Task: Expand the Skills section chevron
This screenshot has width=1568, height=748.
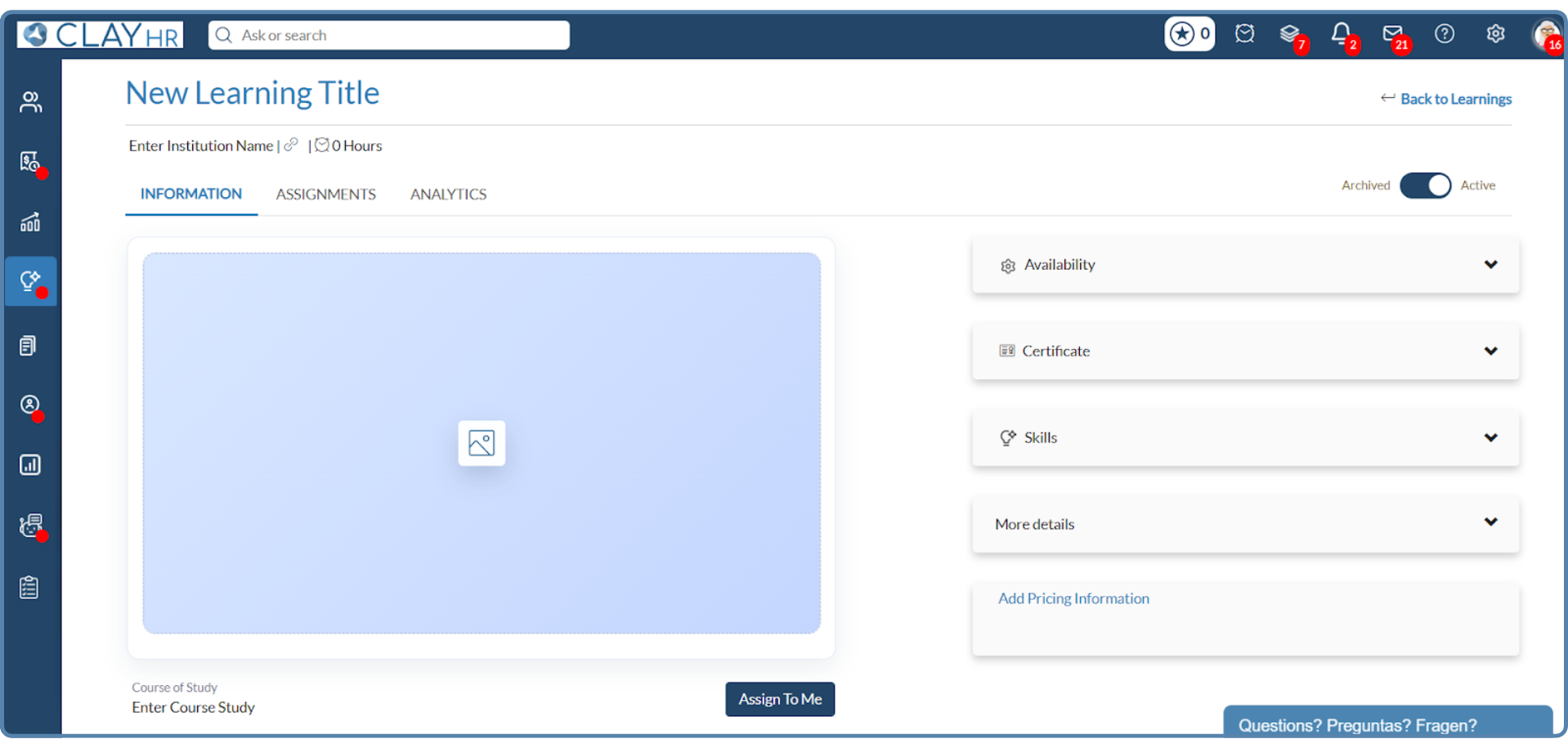Action: tap(1491, 437)
